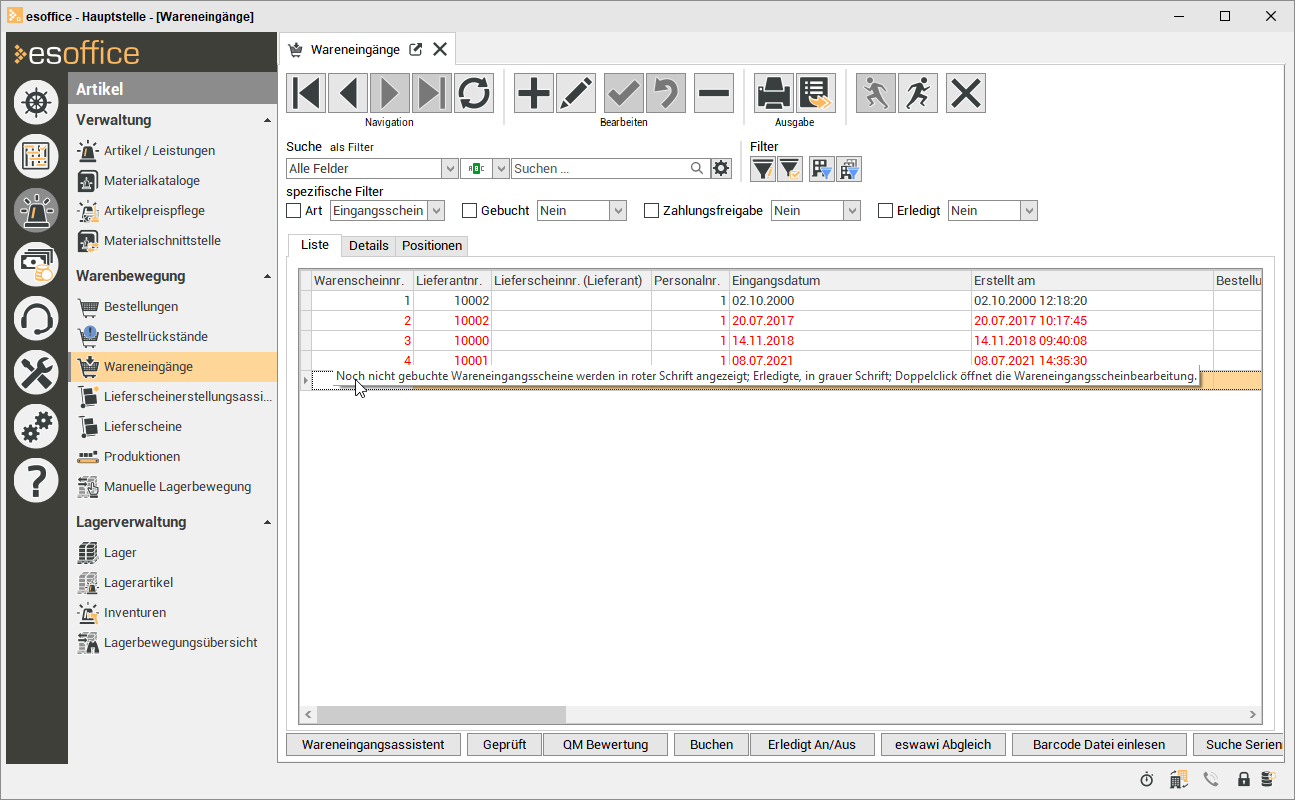1295x800 pixels.
Task: Jump to last record navigation icon
Action: pos(432,93)
